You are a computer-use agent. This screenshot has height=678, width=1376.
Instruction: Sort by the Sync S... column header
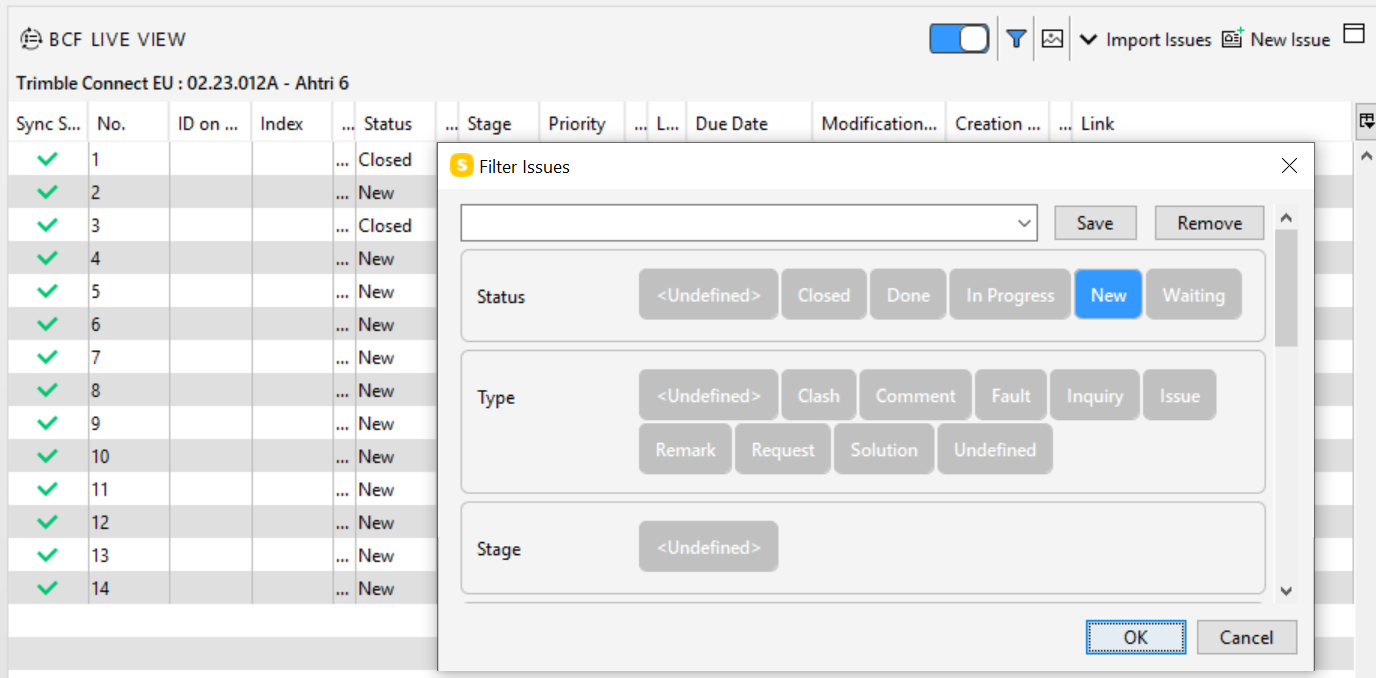48,124
